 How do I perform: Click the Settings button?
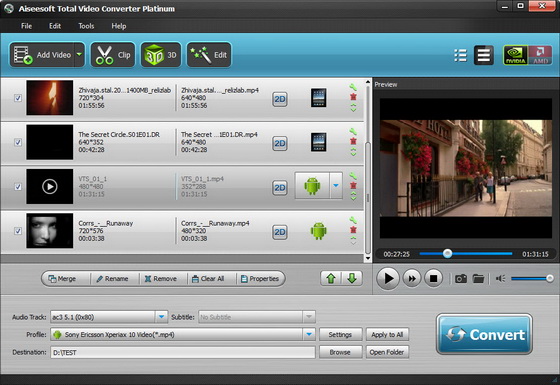(340, 335)
